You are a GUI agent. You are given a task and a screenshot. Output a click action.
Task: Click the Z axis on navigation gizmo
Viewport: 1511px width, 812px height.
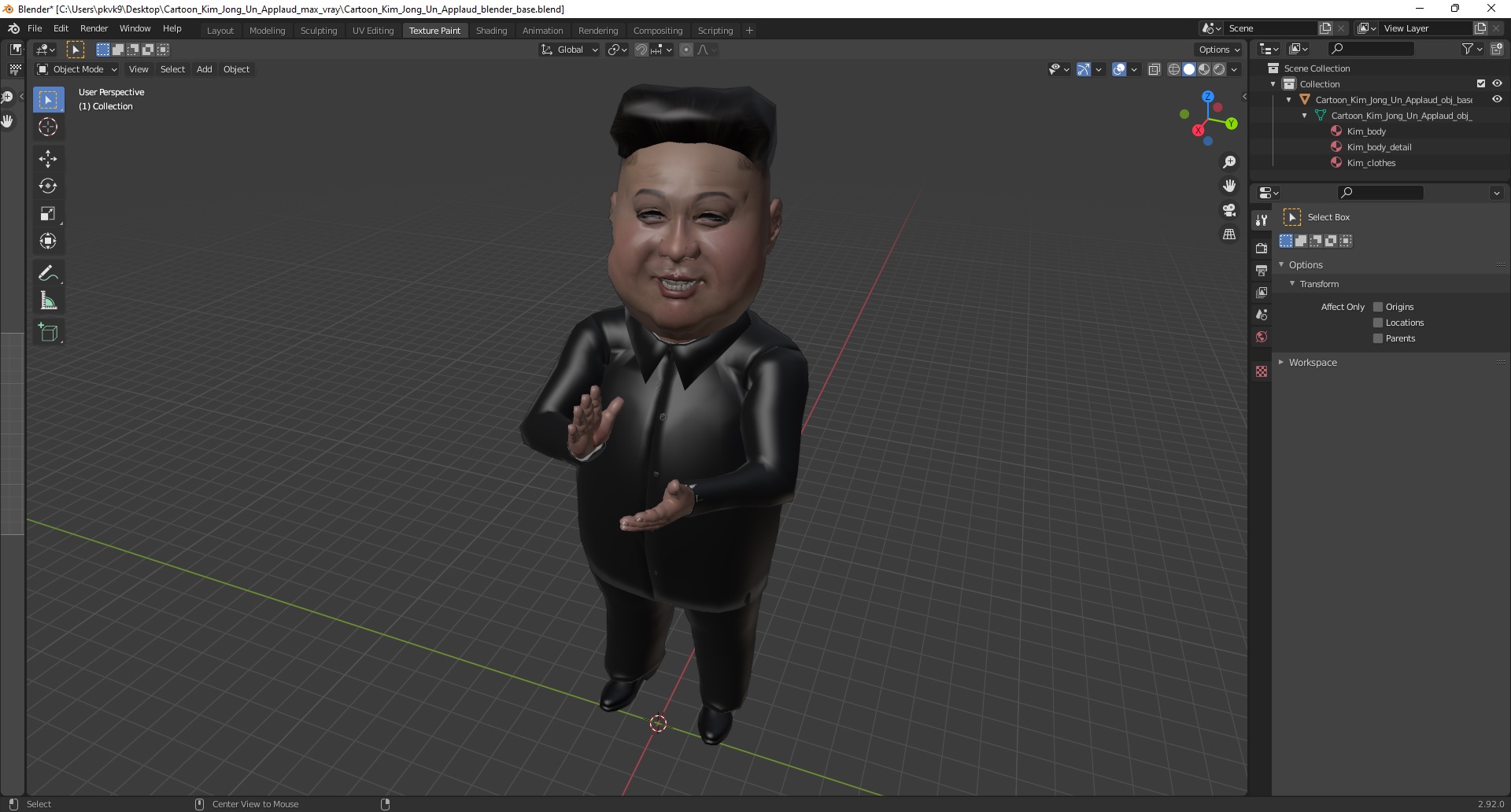click(1207, 97)
